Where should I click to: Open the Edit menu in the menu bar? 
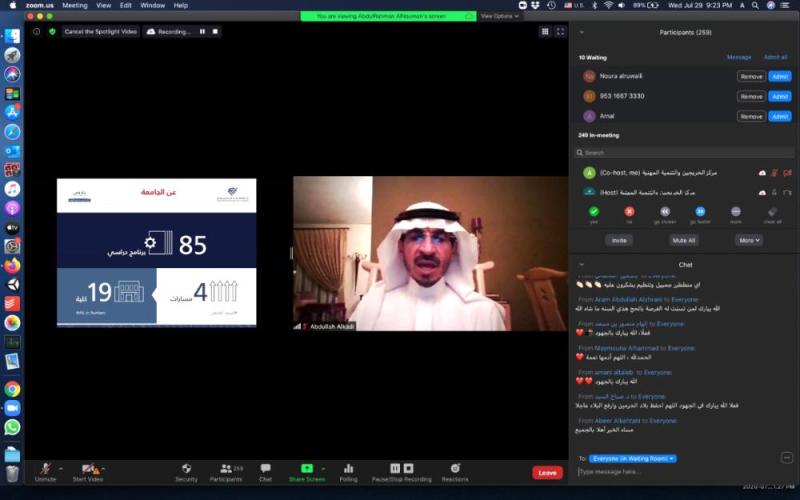[126, 5]
